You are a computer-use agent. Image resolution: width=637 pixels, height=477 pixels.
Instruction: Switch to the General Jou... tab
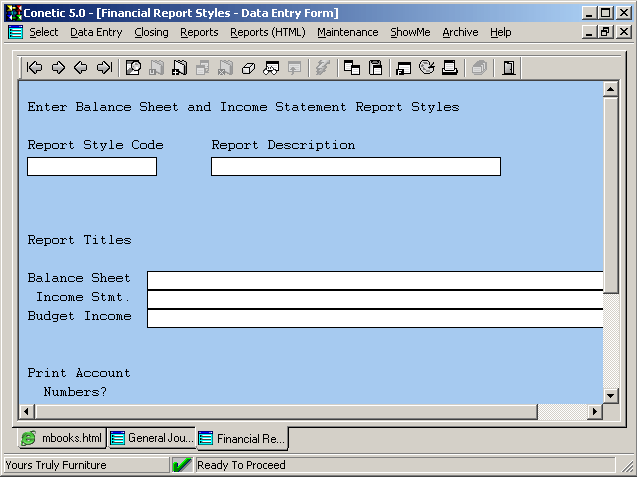(151, 438)
